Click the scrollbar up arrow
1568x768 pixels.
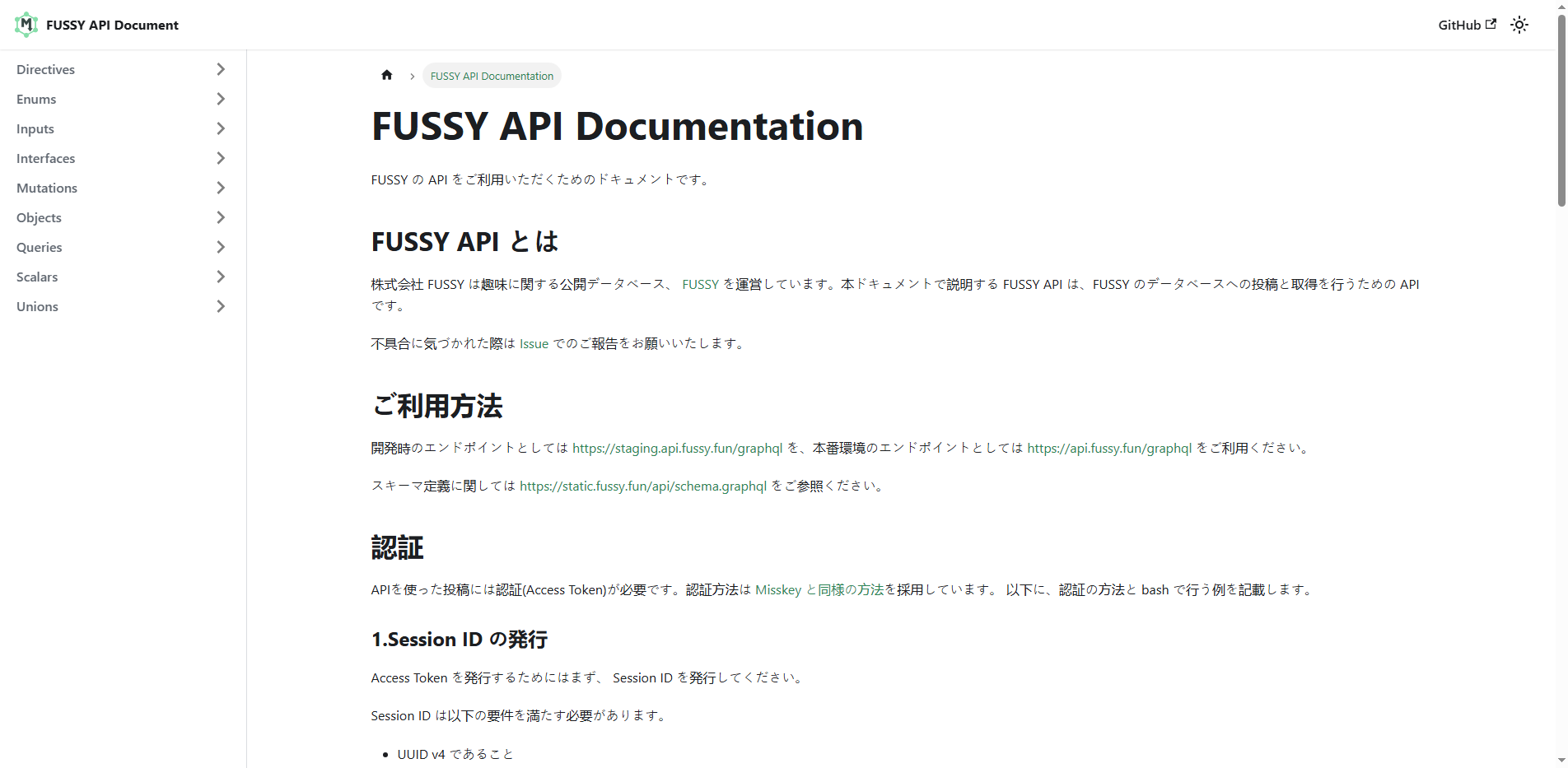tap(1561, 8)
